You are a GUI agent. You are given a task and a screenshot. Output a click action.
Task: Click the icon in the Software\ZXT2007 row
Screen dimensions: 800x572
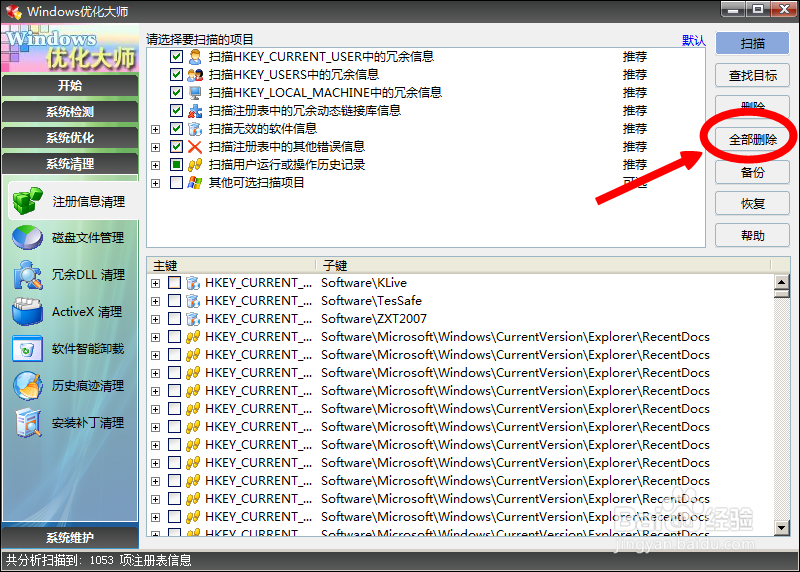pyautogui.click(x=192, y=319)
